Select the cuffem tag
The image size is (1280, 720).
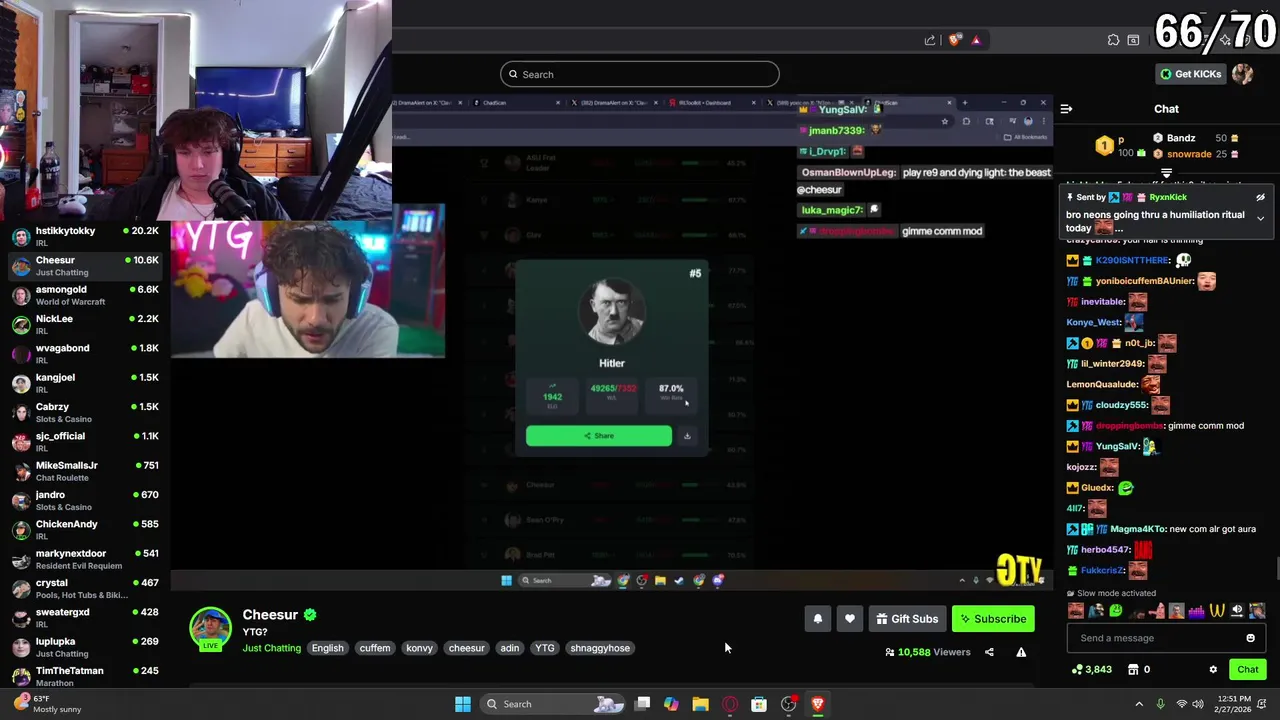(x=375, y=648)
